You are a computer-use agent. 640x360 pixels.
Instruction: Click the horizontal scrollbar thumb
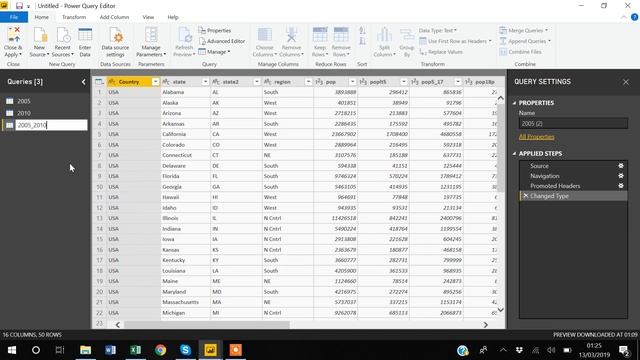click(x=207, y=325)
